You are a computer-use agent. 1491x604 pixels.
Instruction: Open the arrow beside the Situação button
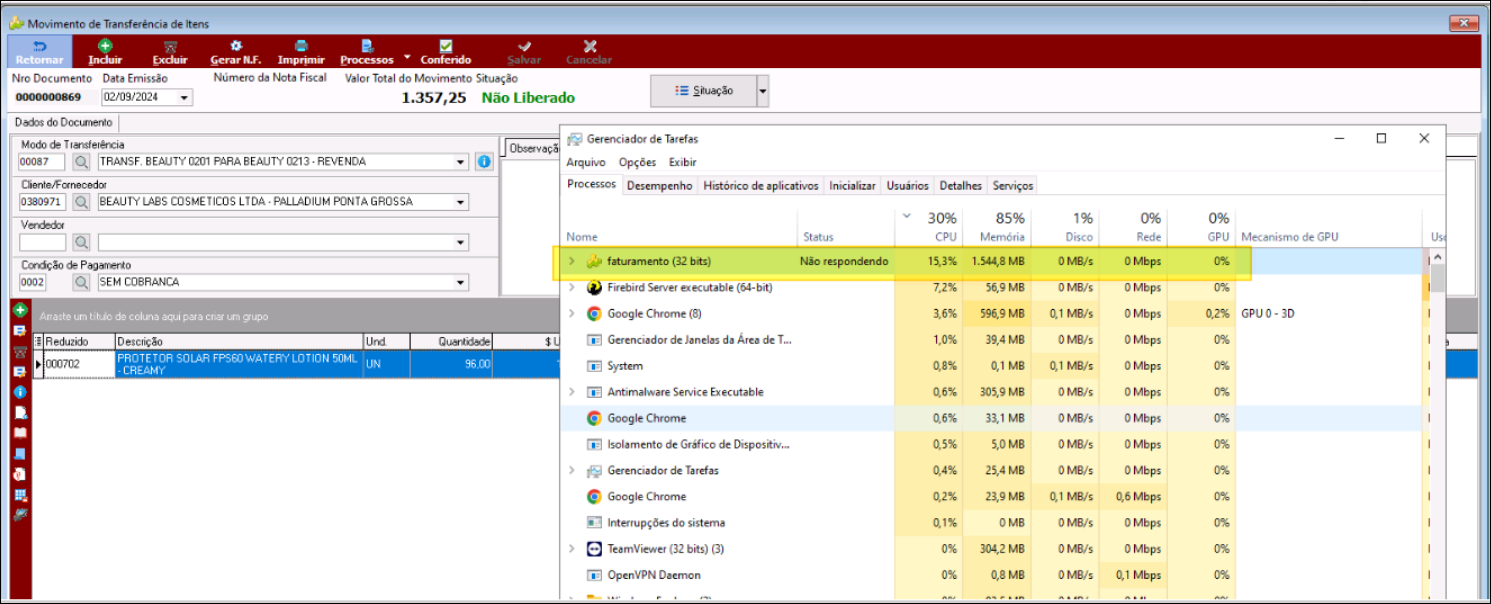click(763, 91)
